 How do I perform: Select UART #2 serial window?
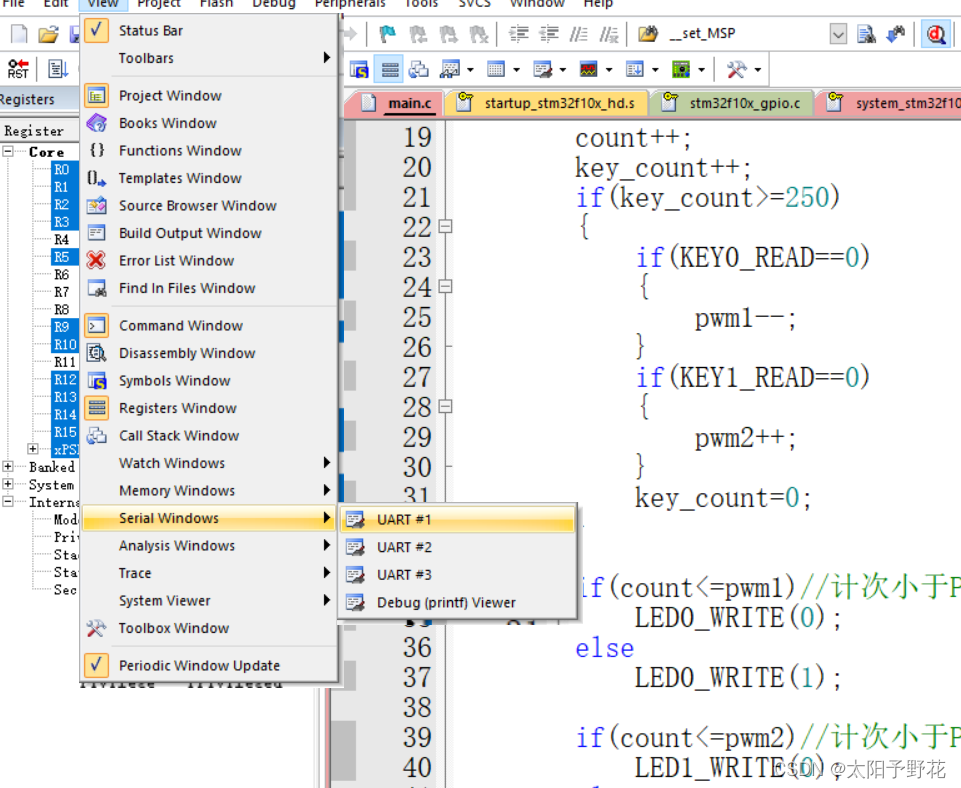pyautogui.click(x=458, y=547)
